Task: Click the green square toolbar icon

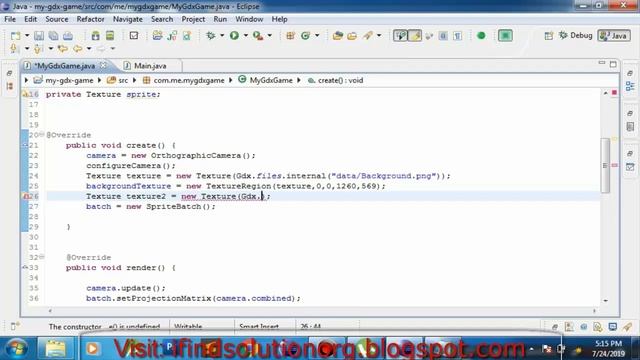Action: 505,36
